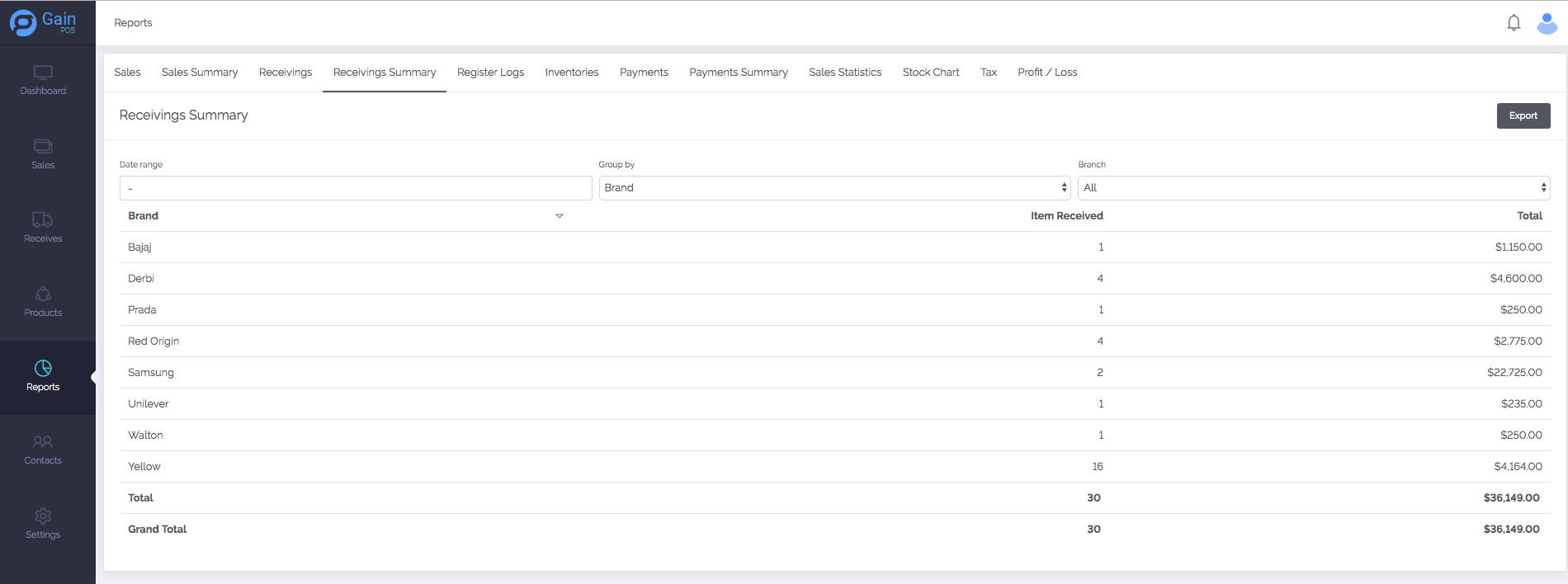Click the Export button
This screenshot has height=584, width=1568.
click(x=1523, y=116)
